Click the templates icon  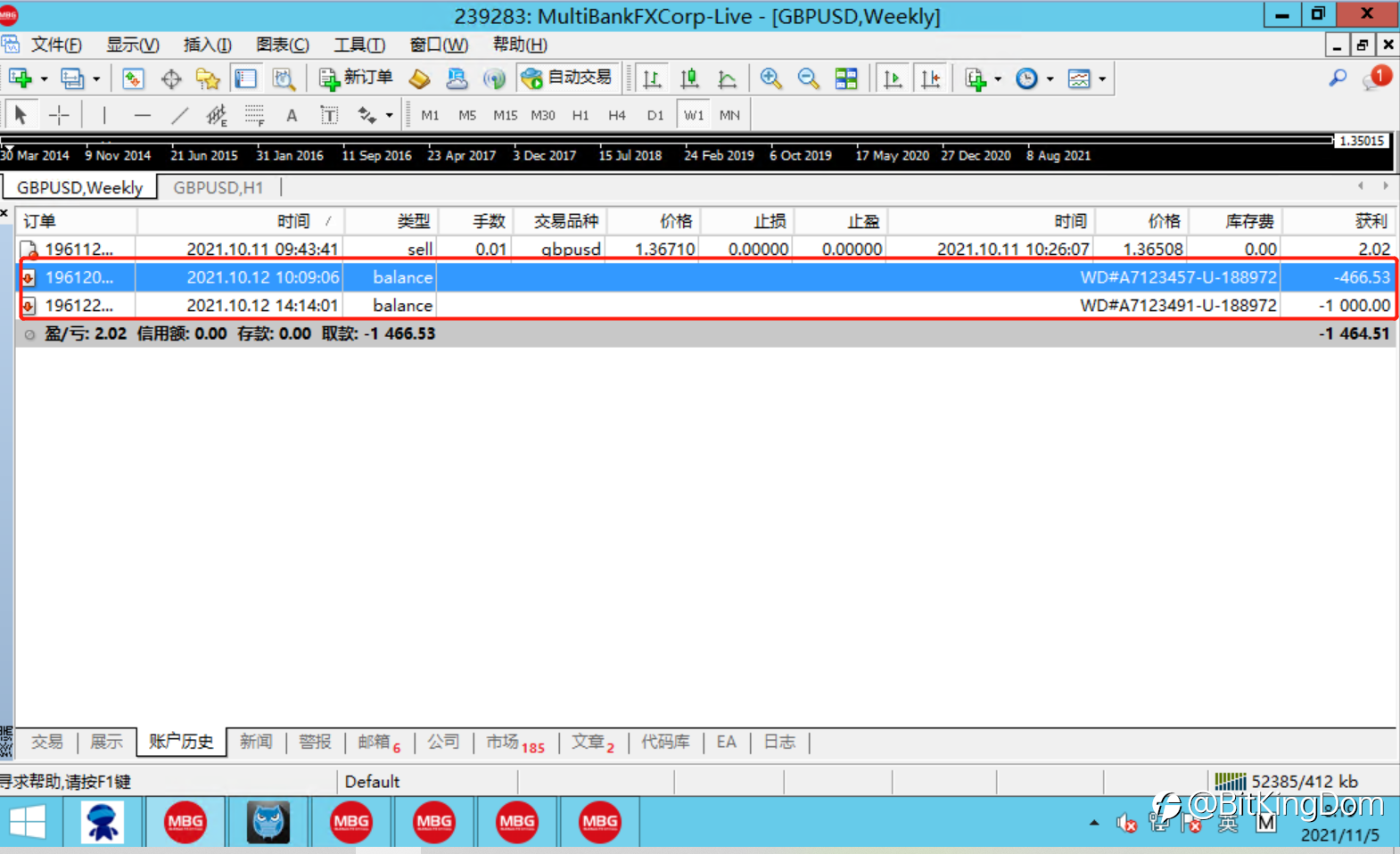point(1079,78)
